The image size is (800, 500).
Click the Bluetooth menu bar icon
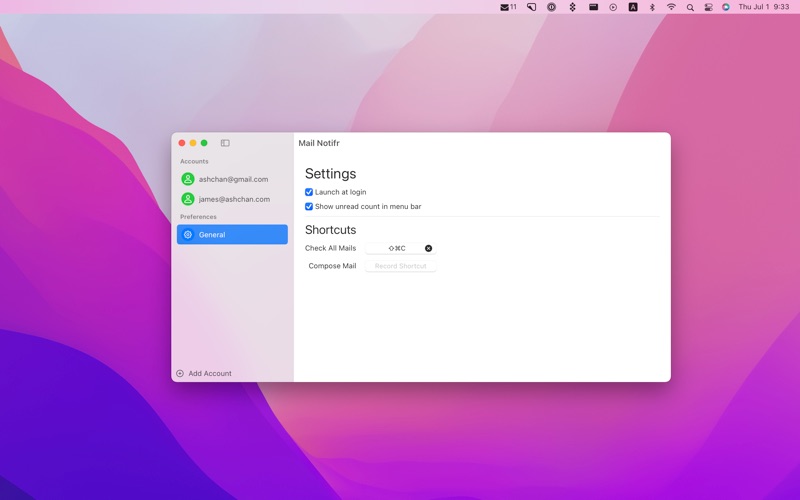[x=652, y=7]
